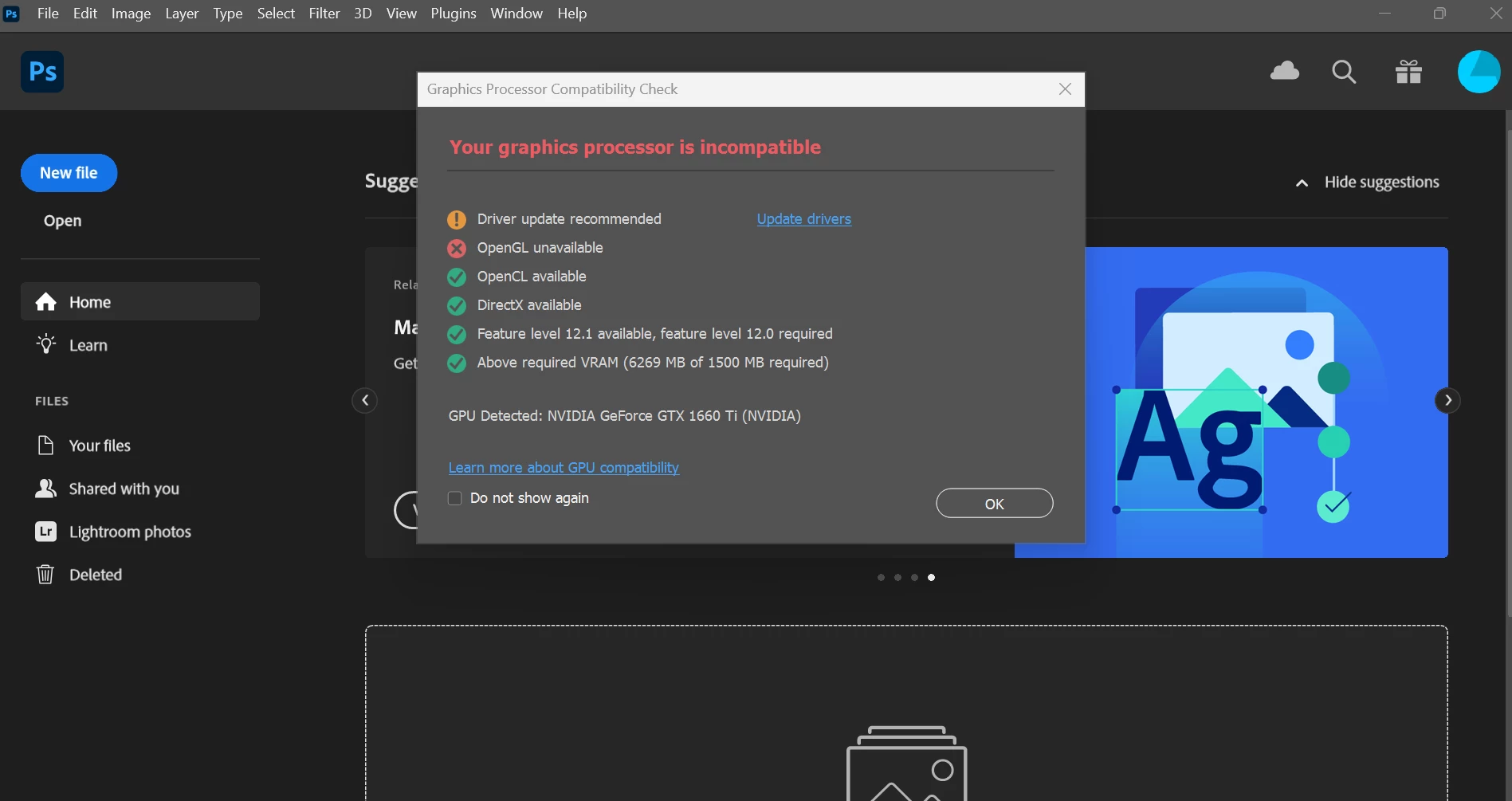Image resolution: width=1512 pixels, height=801 pixels.
Task: Open the Select menu
Action: [276, 14]
